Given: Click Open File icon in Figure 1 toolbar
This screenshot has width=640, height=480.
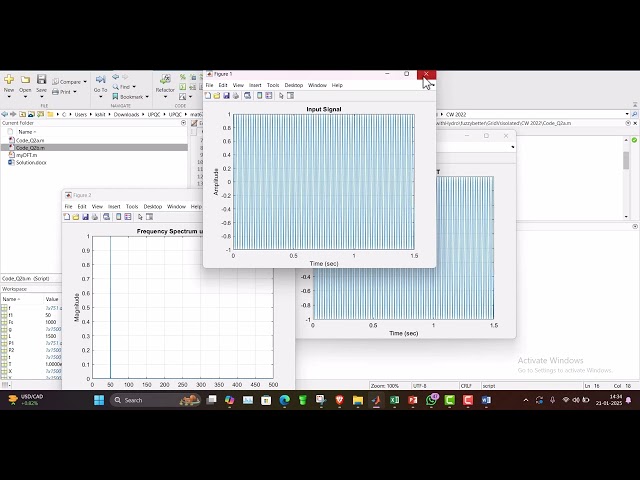Looking at the screenshot, I should [x=217, y=96].
